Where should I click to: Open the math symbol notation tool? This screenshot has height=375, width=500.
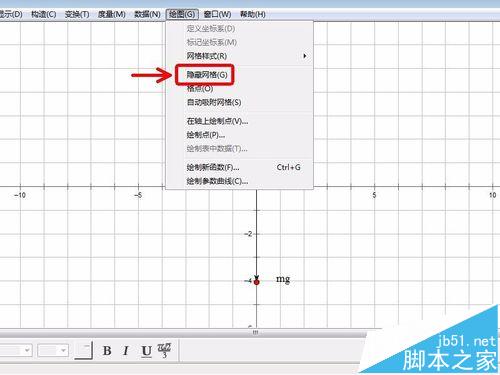click(164, 350)
